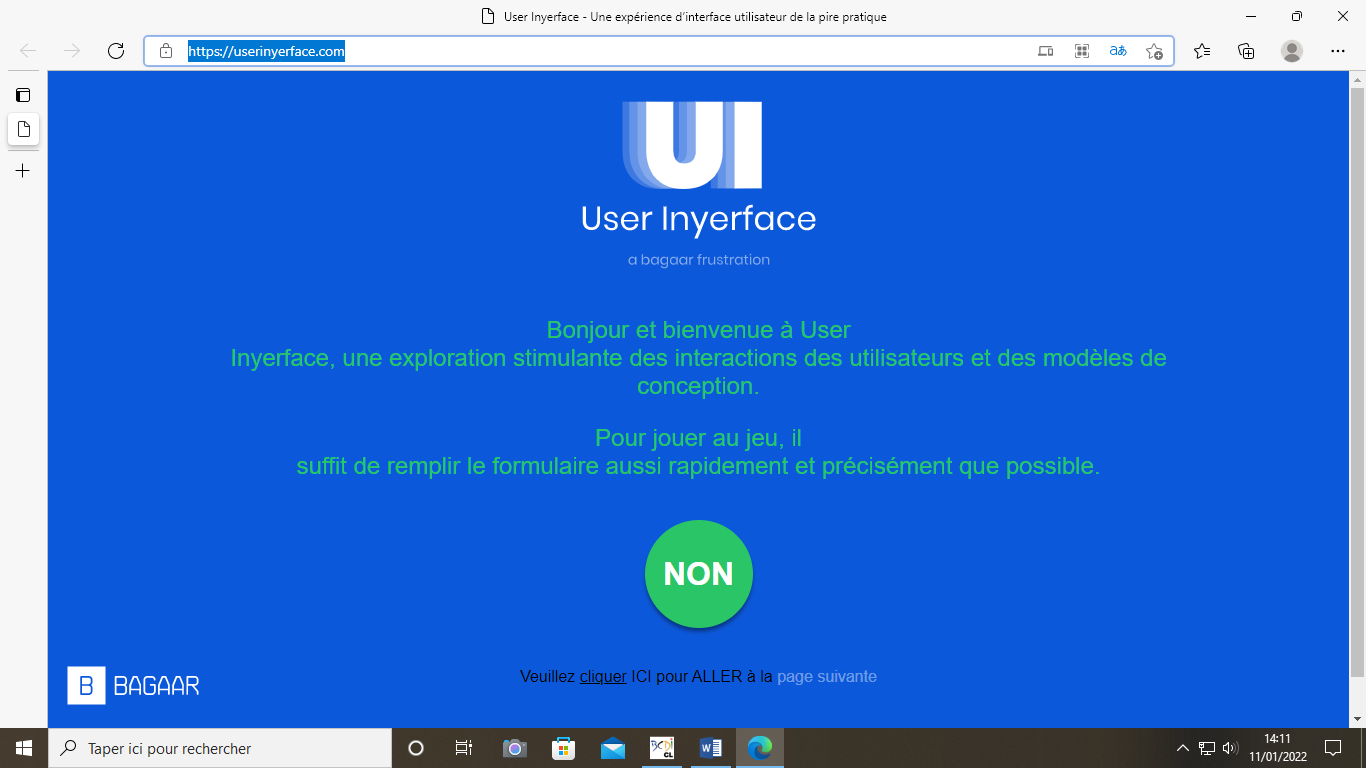Viewport: 1366px width, 768px height.
Task: Click the taskbar search box
Action: 220,748
